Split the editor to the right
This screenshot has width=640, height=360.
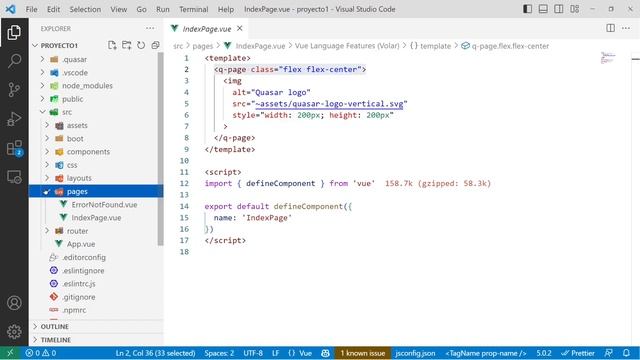(x=610, y=28)
